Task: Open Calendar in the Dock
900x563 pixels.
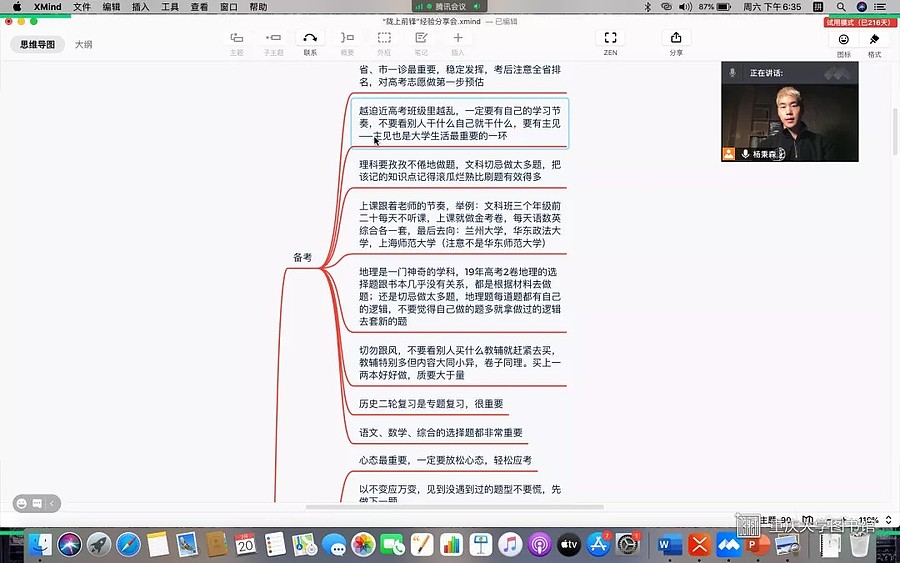Action: pos(246,545)
